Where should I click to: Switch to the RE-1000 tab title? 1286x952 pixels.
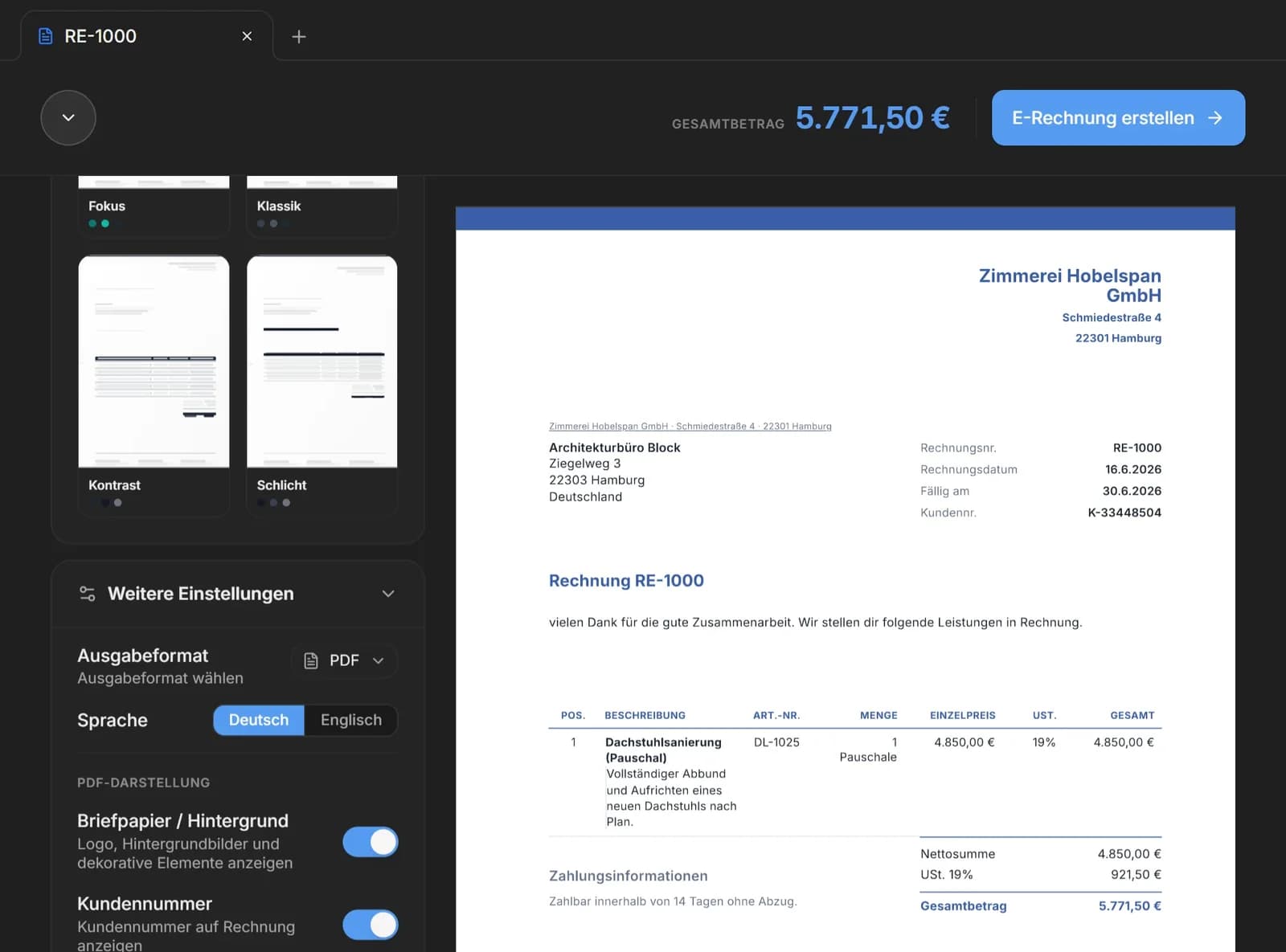100,36
